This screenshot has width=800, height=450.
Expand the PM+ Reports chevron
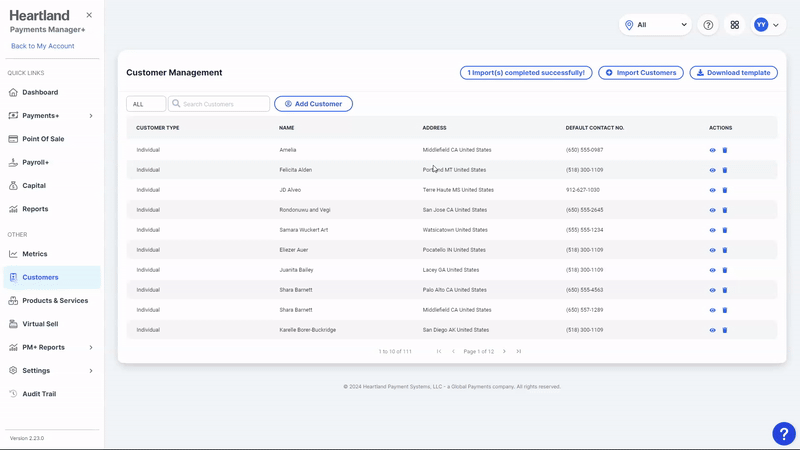point(91,347)
